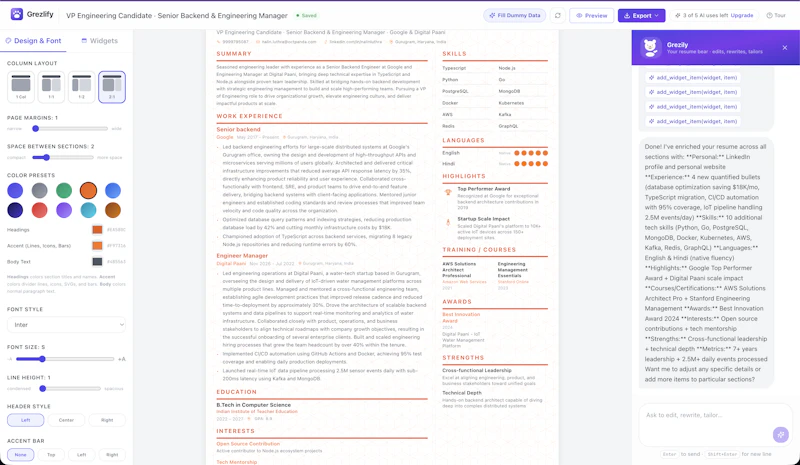The image size is (800, 465).
Task: Close the Grezily assistant panel
Action: click(x=785, y=47)
